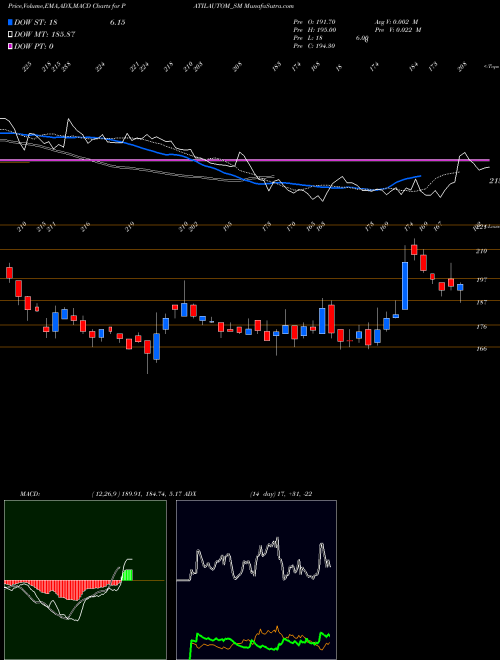This screenshot has height=660, width=500.
Task: Click the white DOW MT legend swatch
Action: tap(10, 34)
